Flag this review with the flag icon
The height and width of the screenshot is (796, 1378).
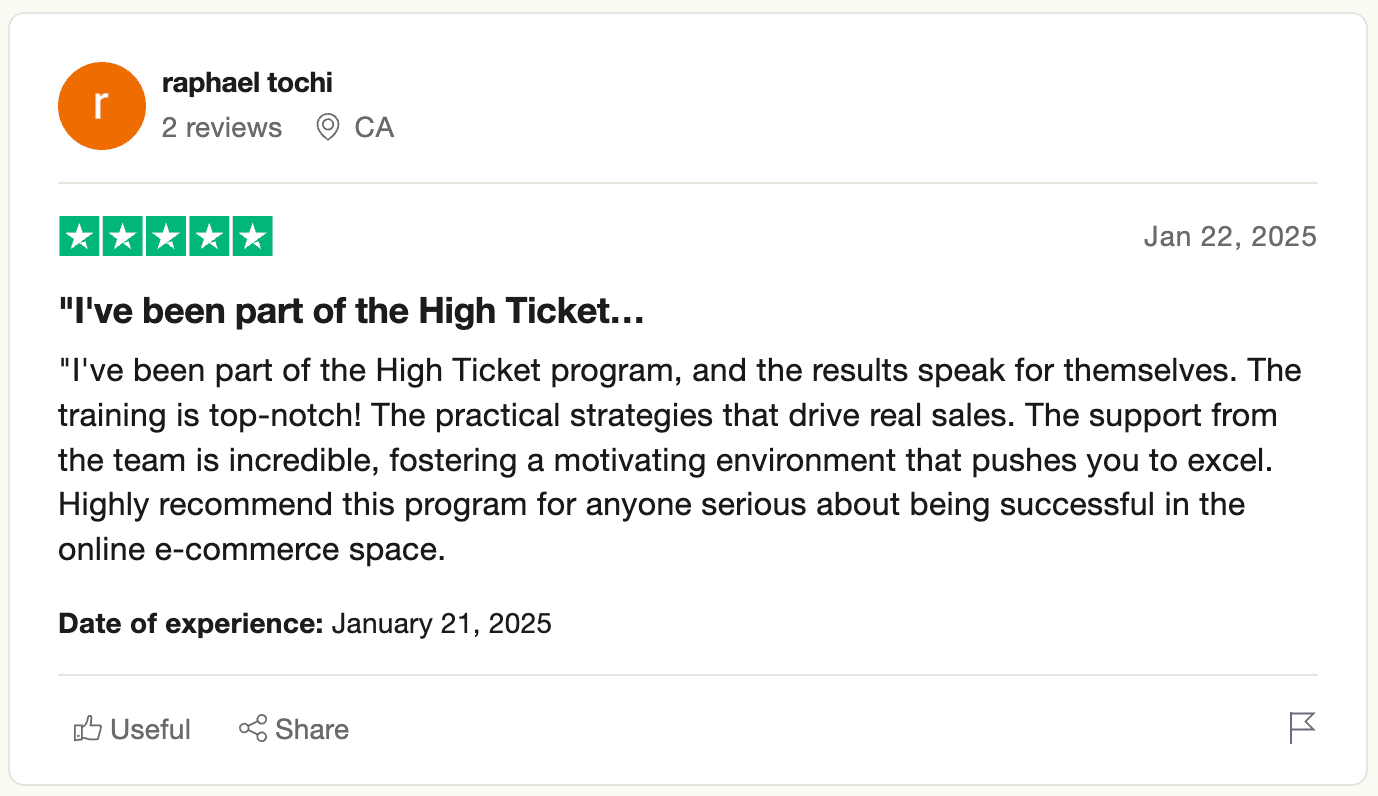tap(1302, 728)
